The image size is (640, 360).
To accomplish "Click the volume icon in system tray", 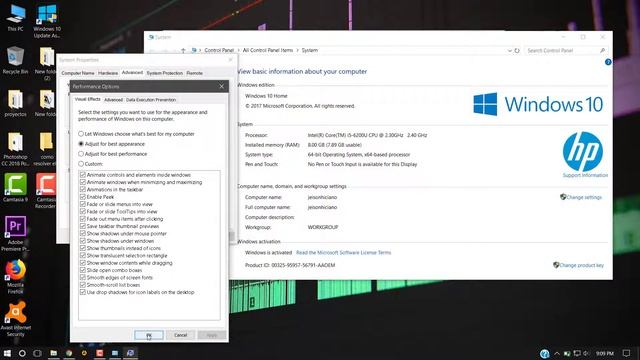I will (586, 353).
